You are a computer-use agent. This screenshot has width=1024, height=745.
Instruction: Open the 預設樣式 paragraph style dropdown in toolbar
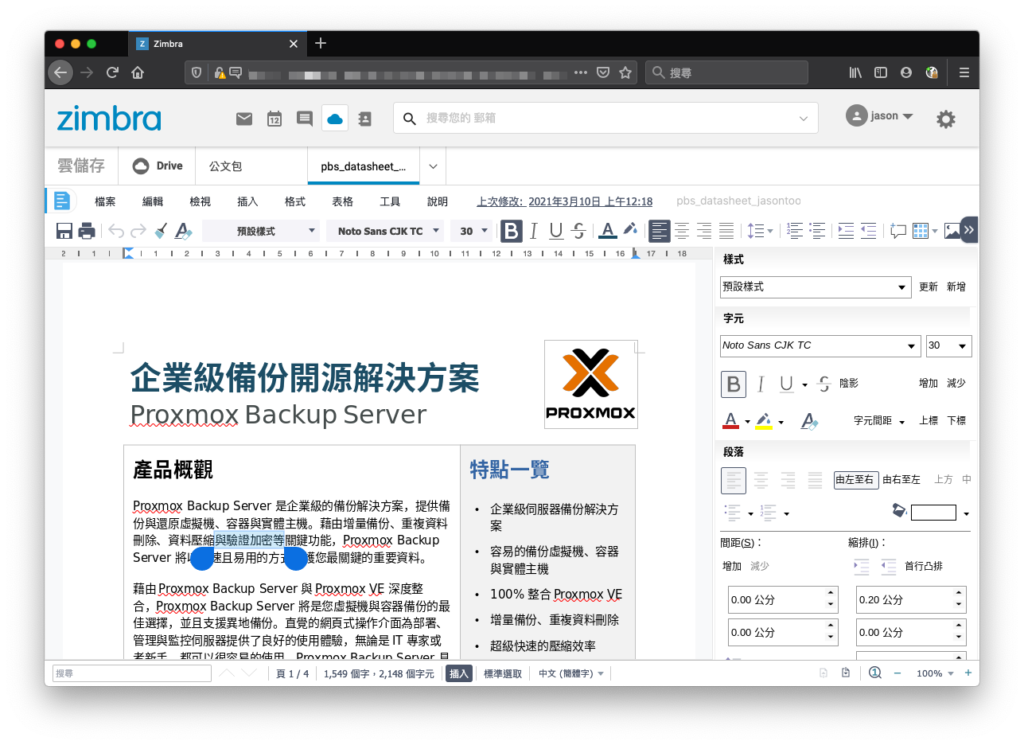[263, 231]
